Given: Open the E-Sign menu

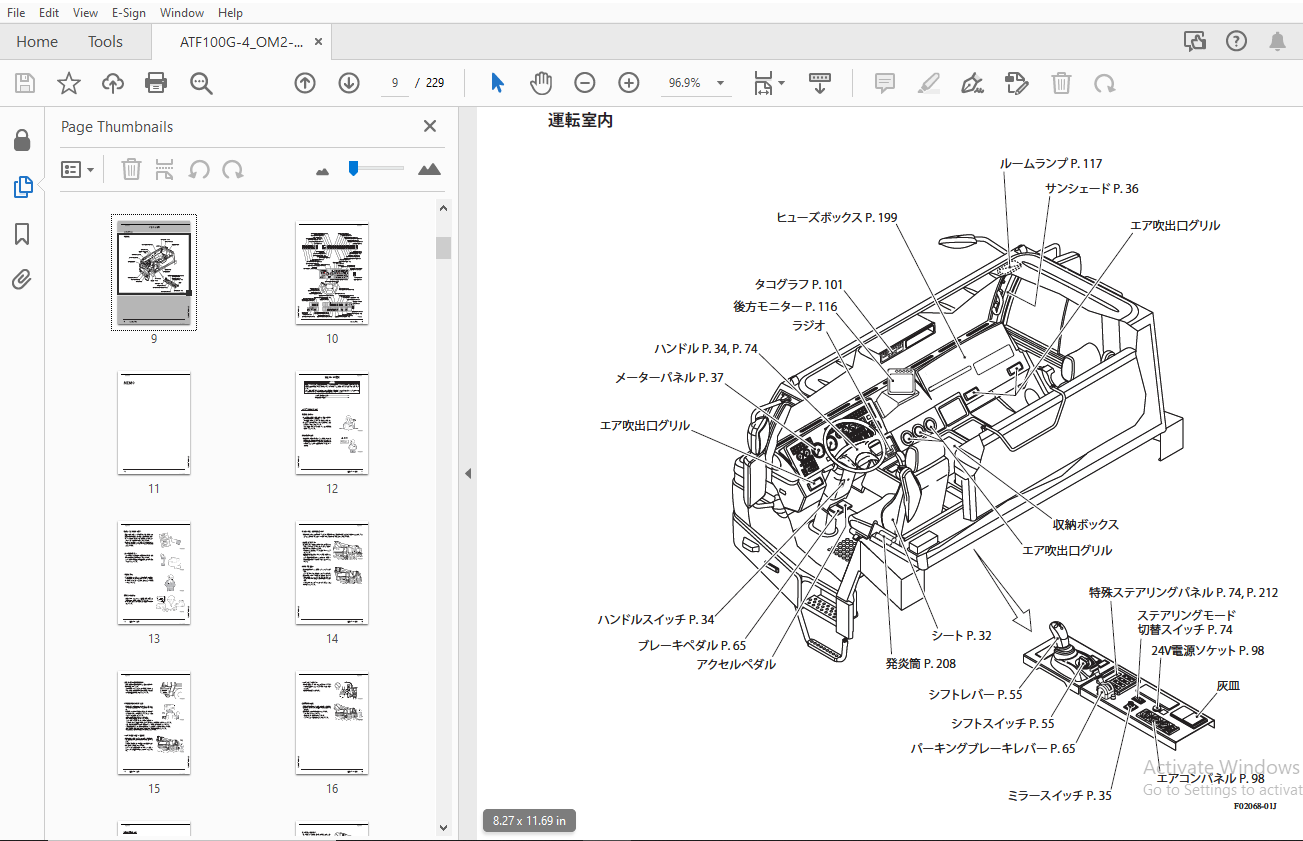Looking at the screenshot, I should [x=129, y=13].
